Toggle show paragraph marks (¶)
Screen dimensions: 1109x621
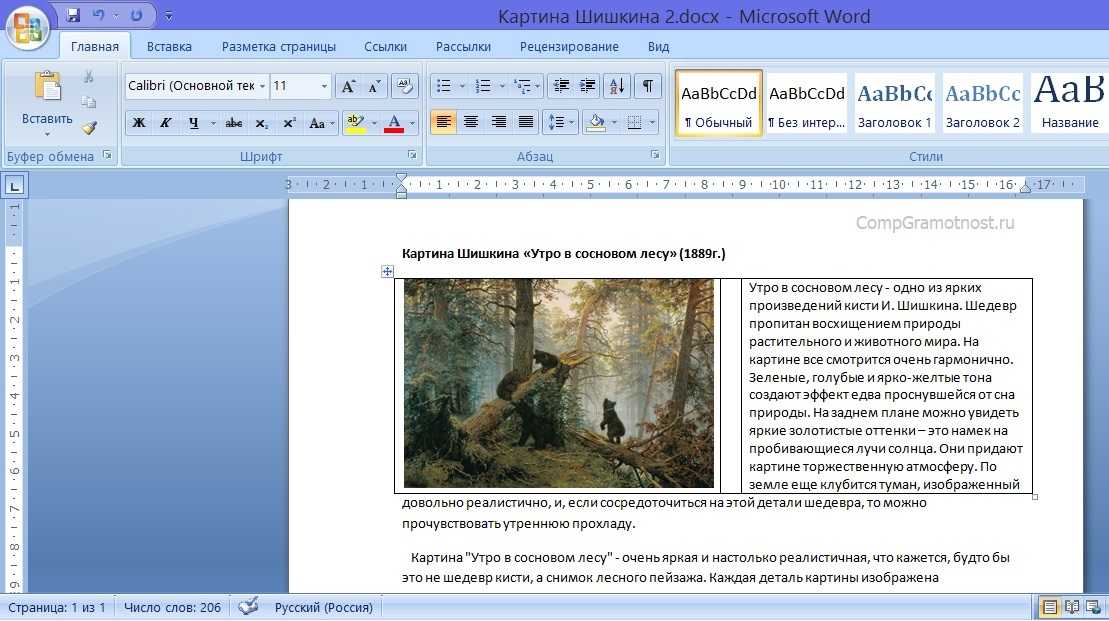pos(648,86)
